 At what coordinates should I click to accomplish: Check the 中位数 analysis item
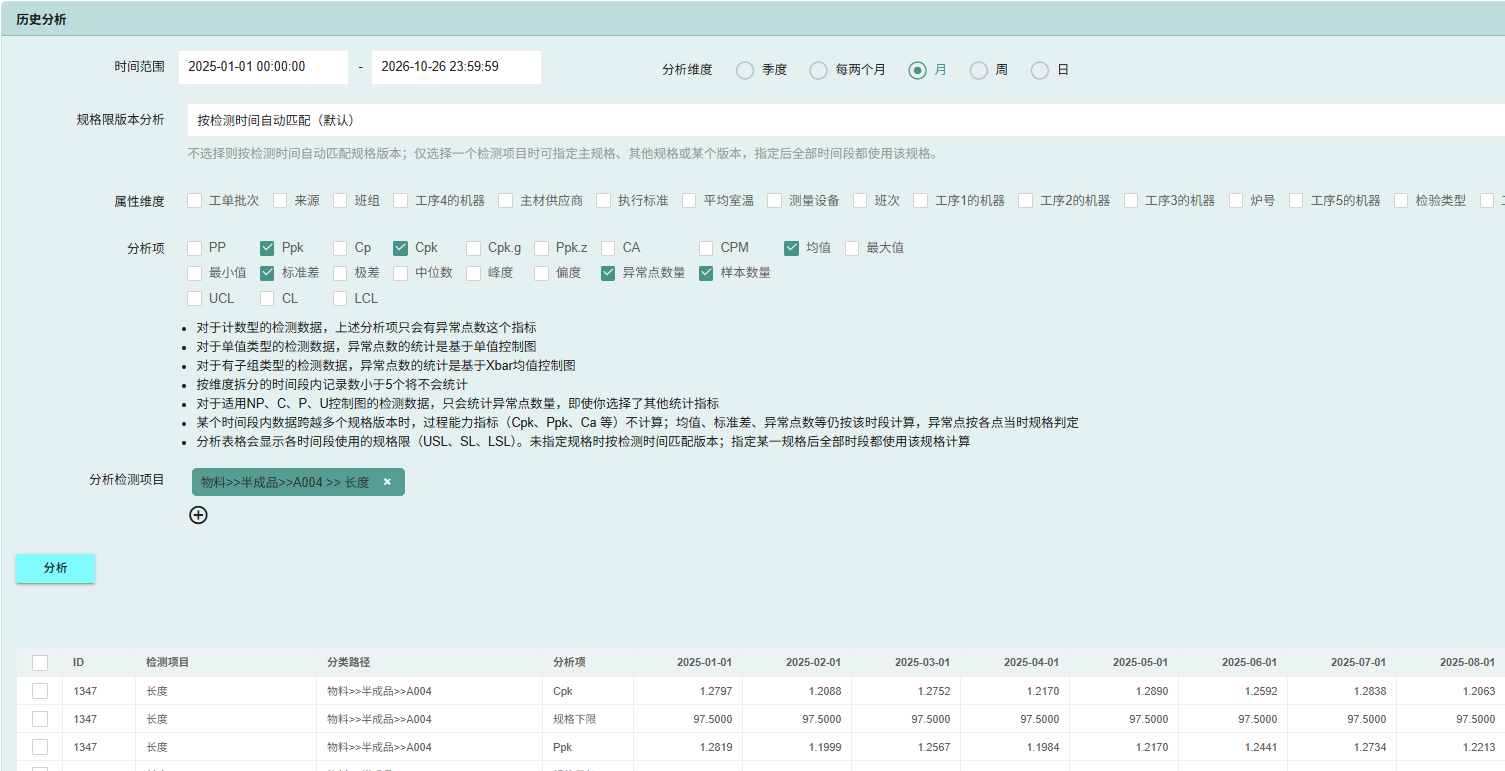point(401,273)
